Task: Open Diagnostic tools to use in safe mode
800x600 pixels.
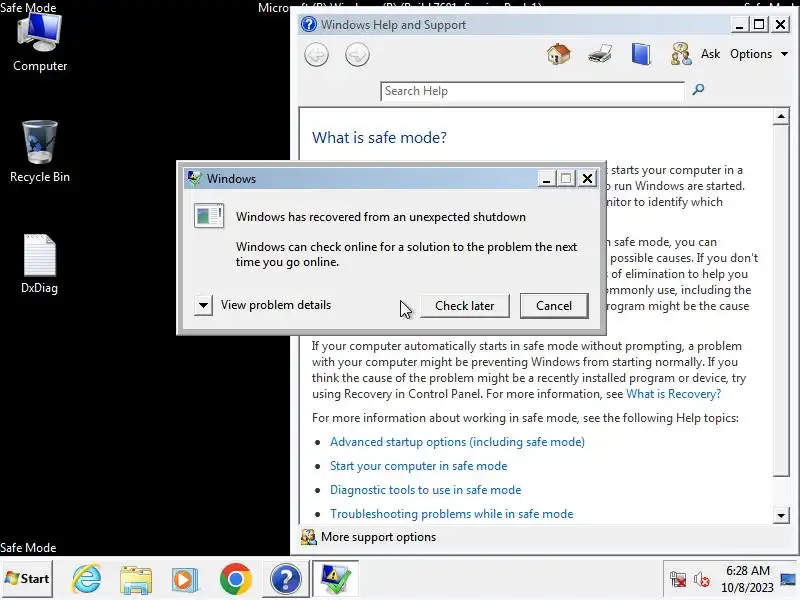Action: point(426,490)
